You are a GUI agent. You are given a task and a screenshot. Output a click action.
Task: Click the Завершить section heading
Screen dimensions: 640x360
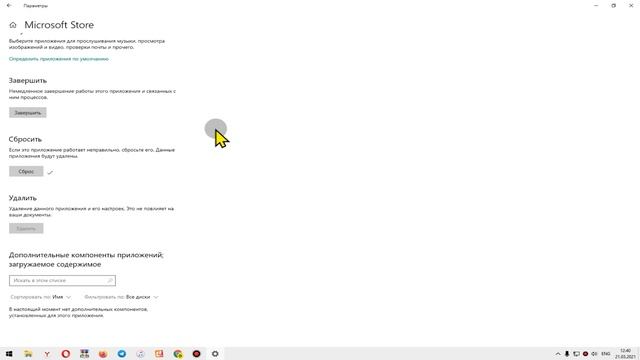click(x=28, y=80)
